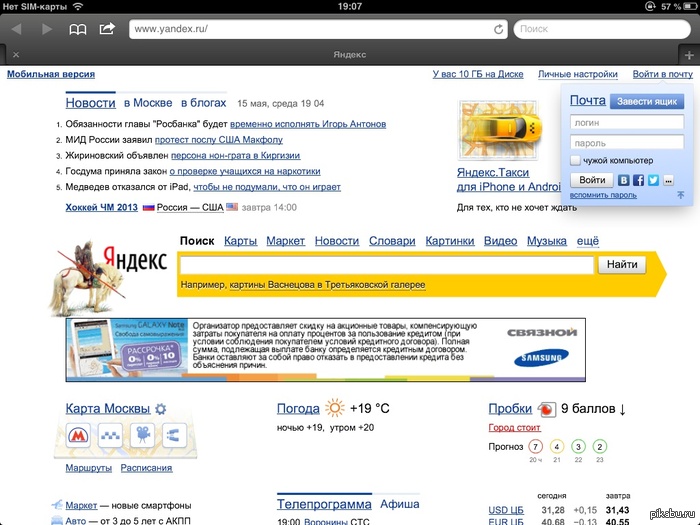Collapse the Почта login panel arrow

680,195
